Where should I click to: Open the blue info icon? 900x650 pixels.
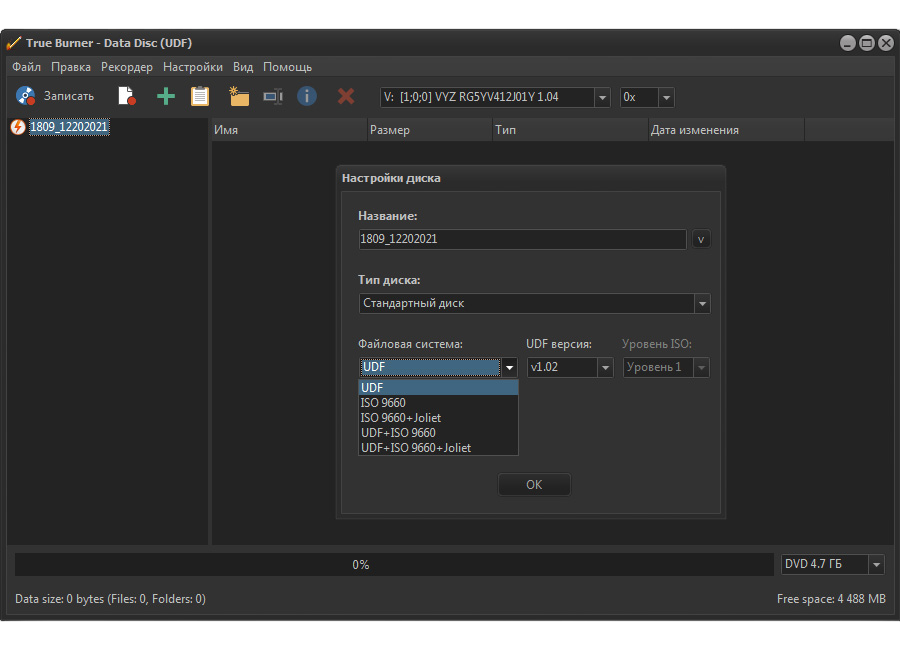tap(307, 96)
